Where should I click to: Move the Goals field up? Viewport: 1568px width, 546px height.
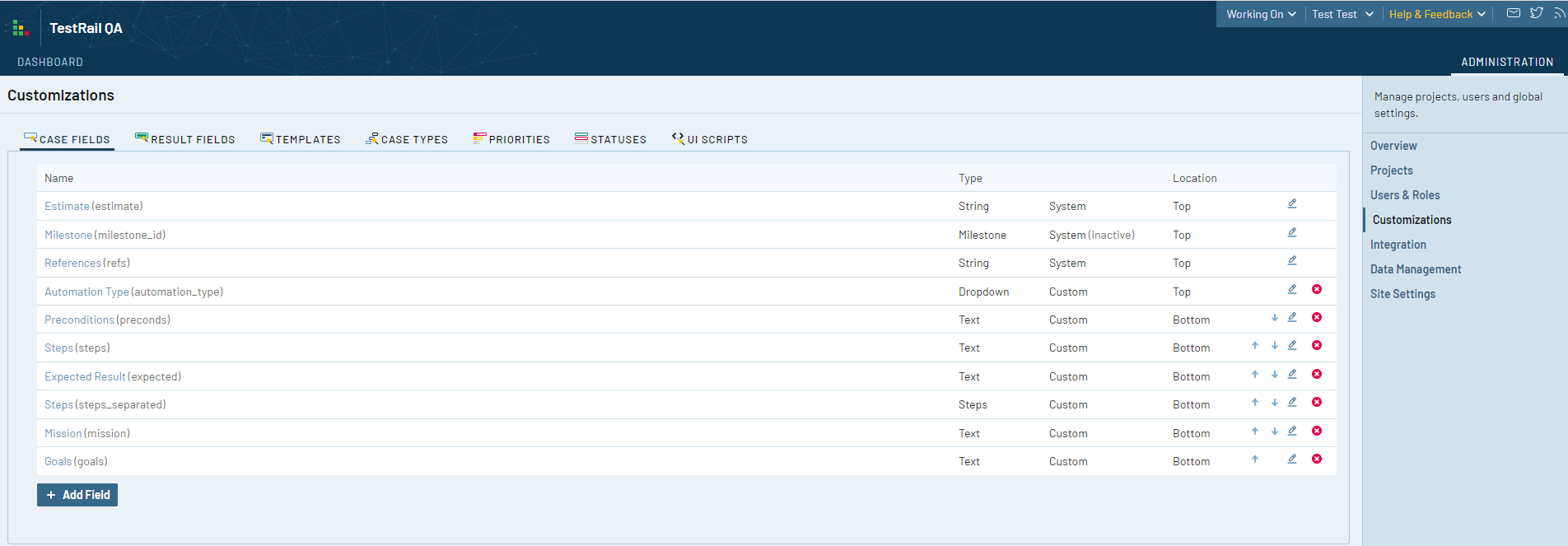1255,459
